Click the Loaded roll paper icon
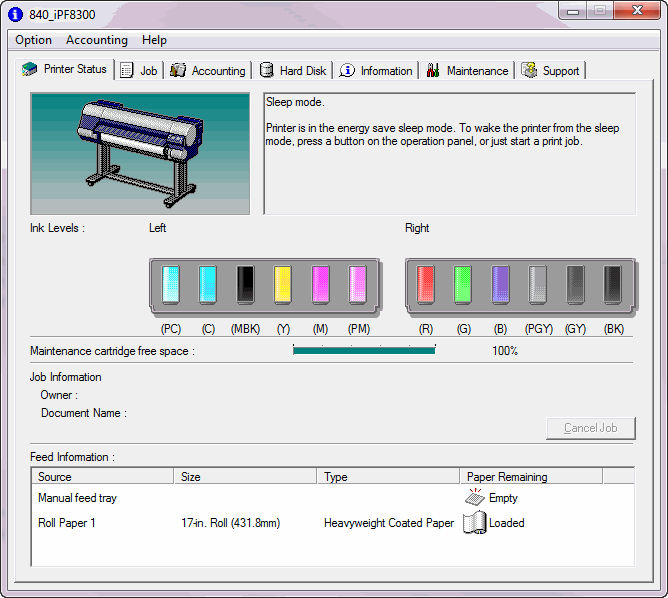 [475, 523]
